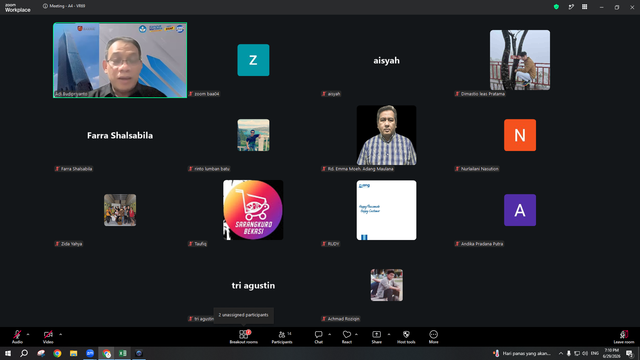Open Breakout rooms panel
Image resolution: width=640 pixels, height=360 pixels.
tap(244, 337)
